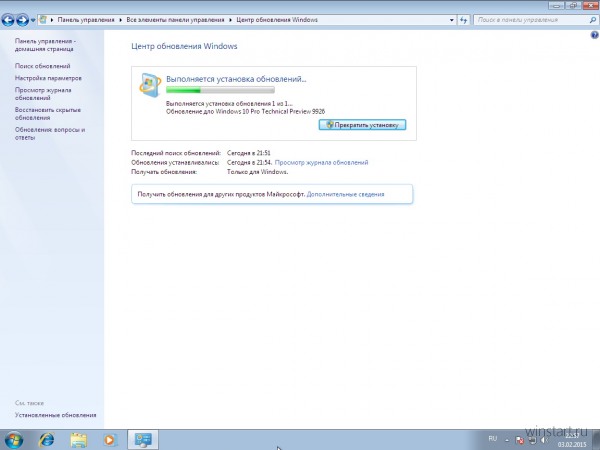Open the recent pages dropdown arrow
600x450 pixels.
[x=33, y=20]
